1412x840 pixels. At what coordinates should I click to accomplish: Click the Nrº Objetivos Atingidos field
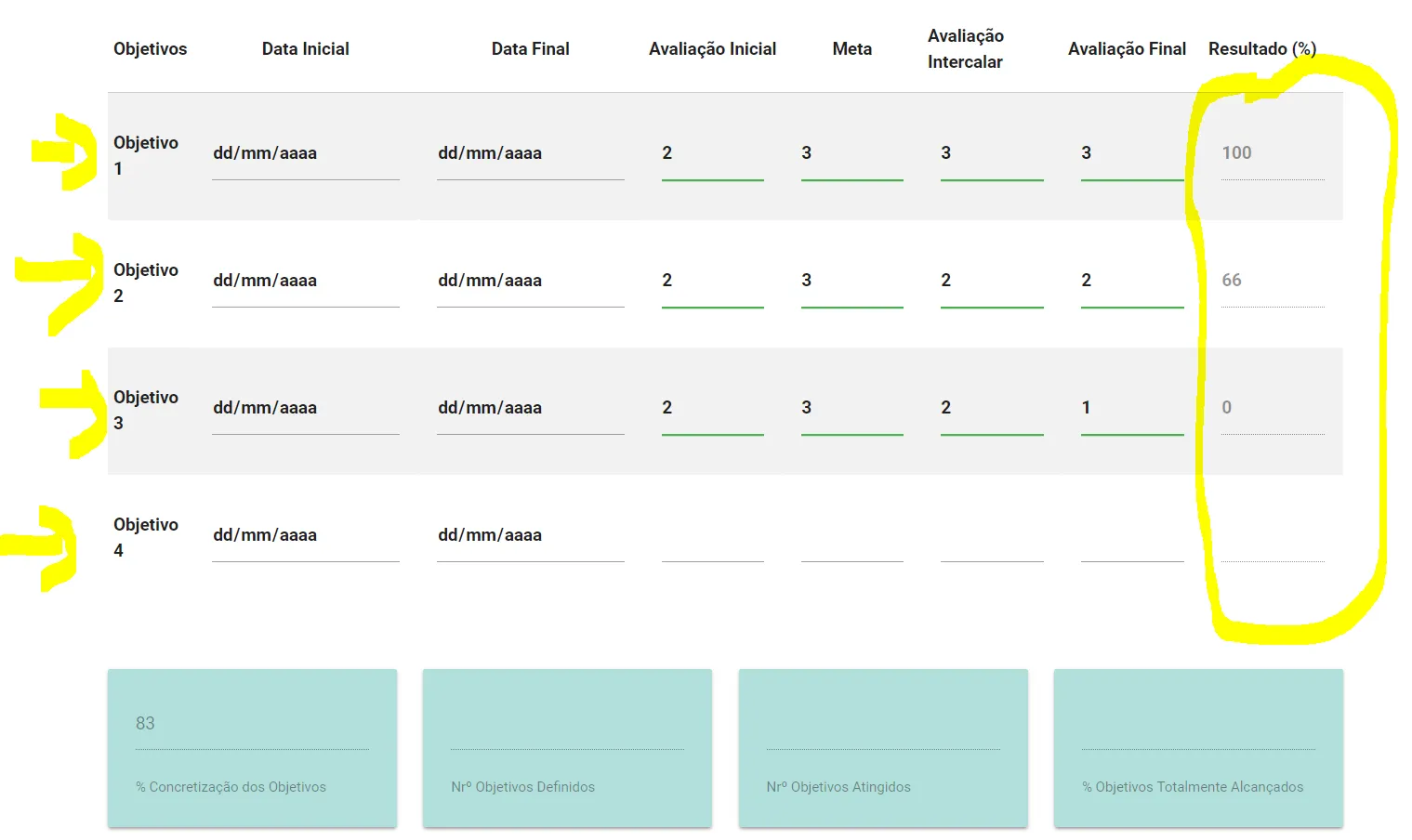(882, 727)
